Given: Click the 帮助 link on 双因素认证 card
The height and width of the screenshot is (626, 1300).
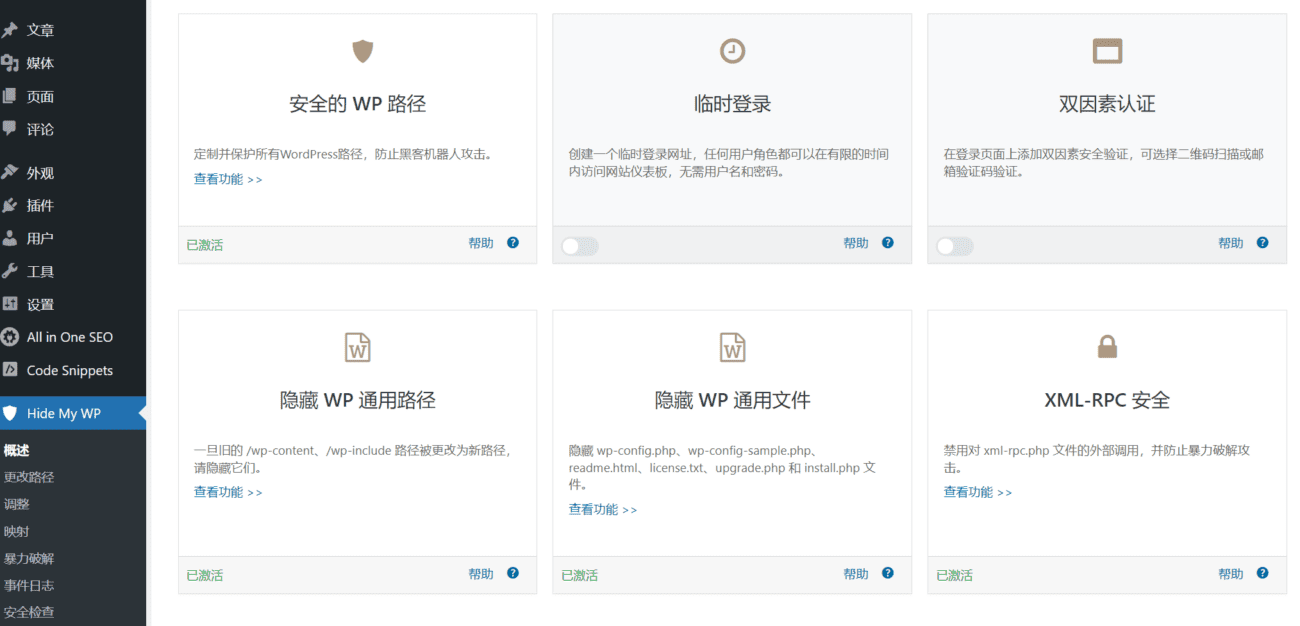Looking at the screenshot, I should [x=1230, y=243].
